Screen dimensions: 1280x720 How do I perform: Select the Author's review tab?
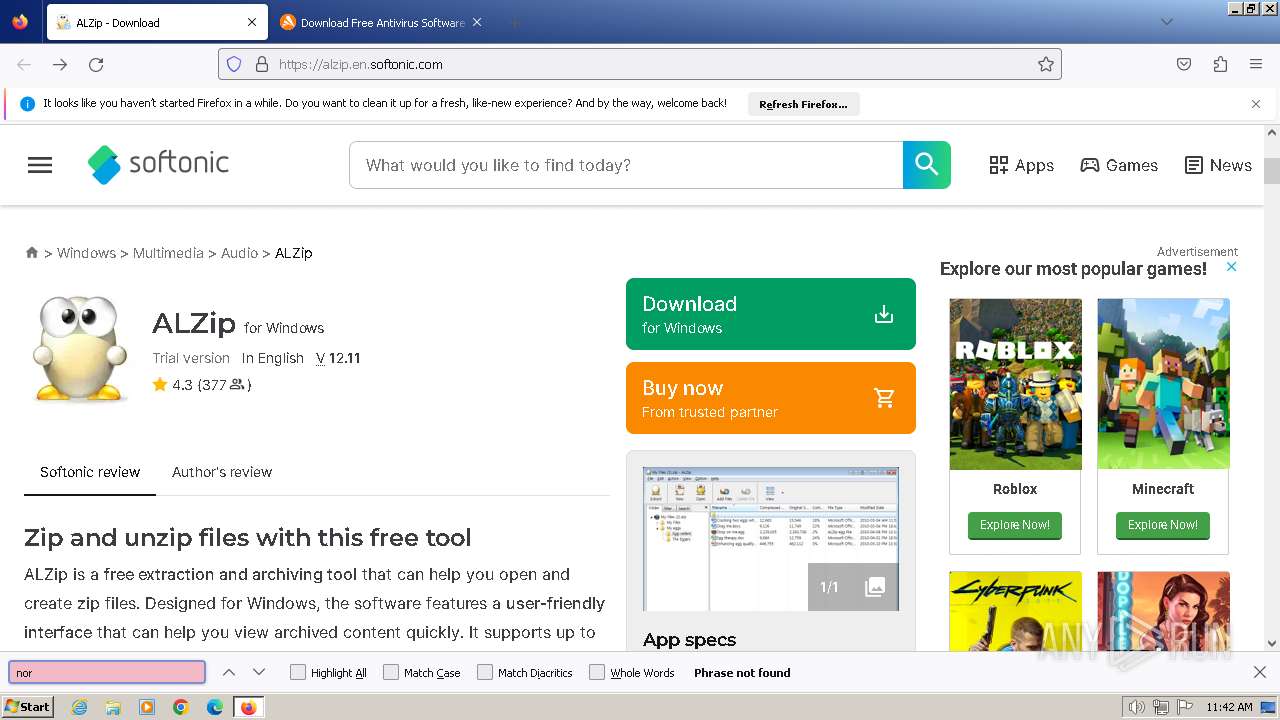click(x=222, y=472)
